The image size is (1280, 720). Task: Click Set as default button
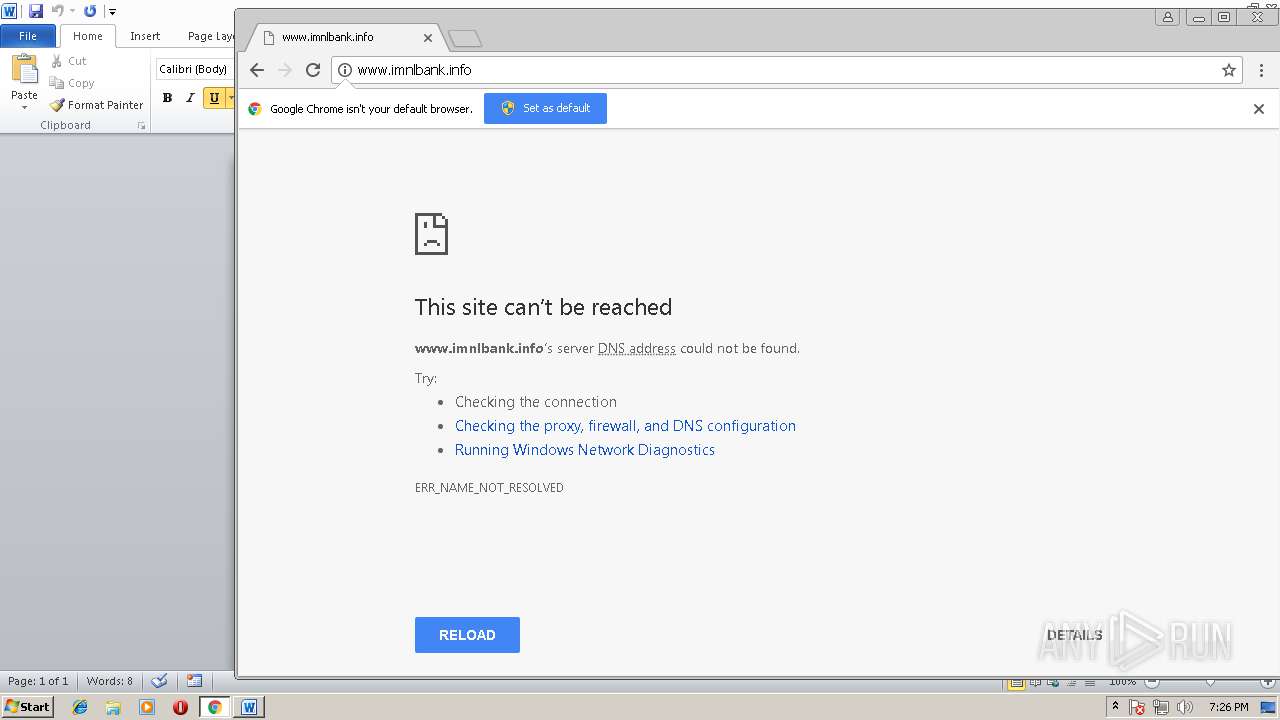click(x=545, y=108)
